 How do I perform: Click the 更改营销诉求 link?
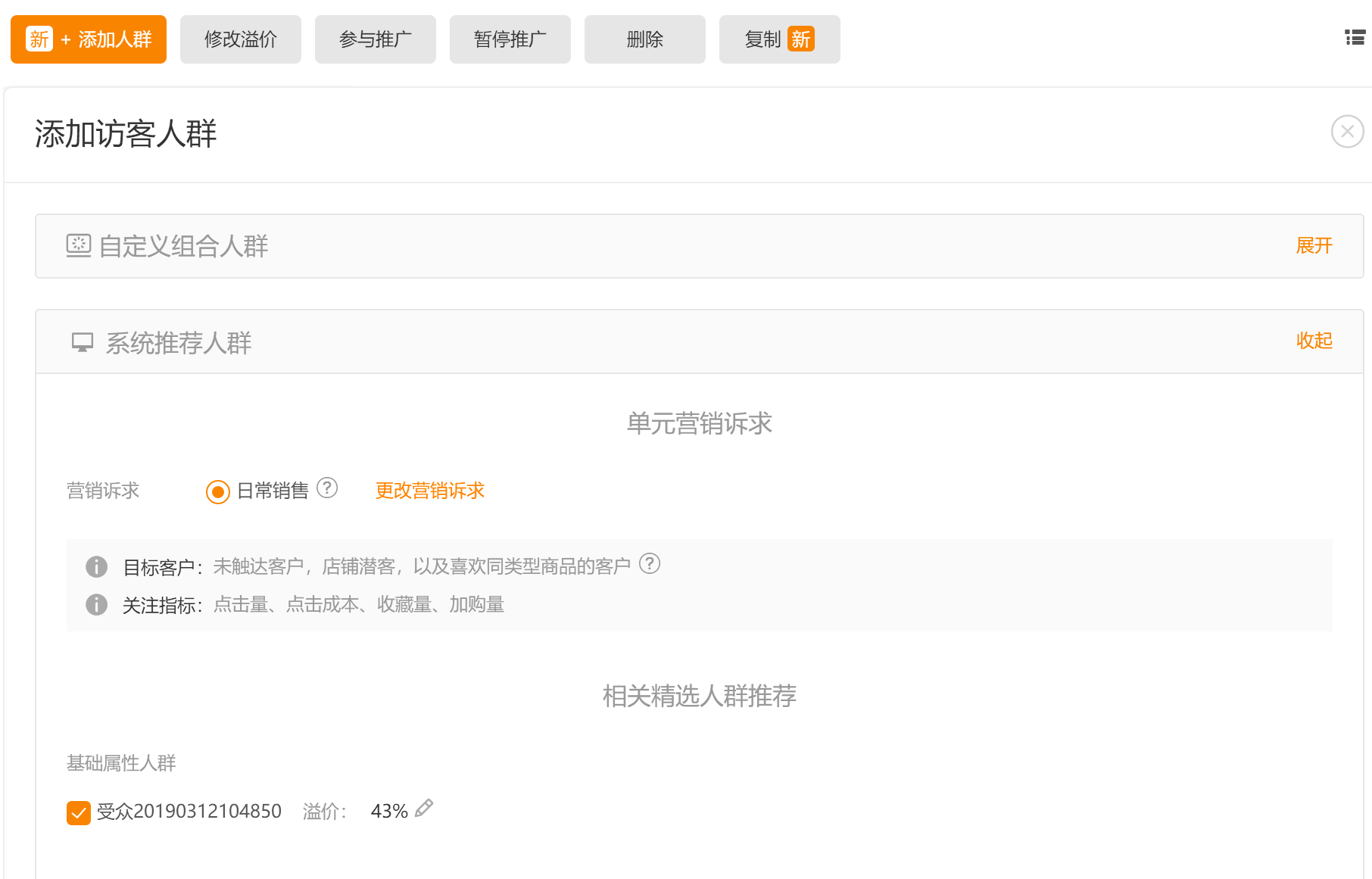point(430,491)
